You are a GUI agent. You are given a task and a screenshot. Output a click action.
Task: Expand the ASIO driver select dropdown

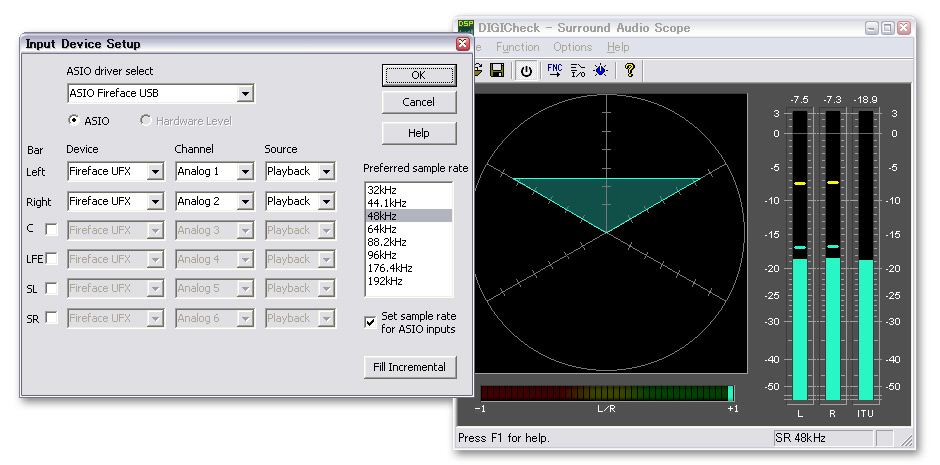coord(246,94)
